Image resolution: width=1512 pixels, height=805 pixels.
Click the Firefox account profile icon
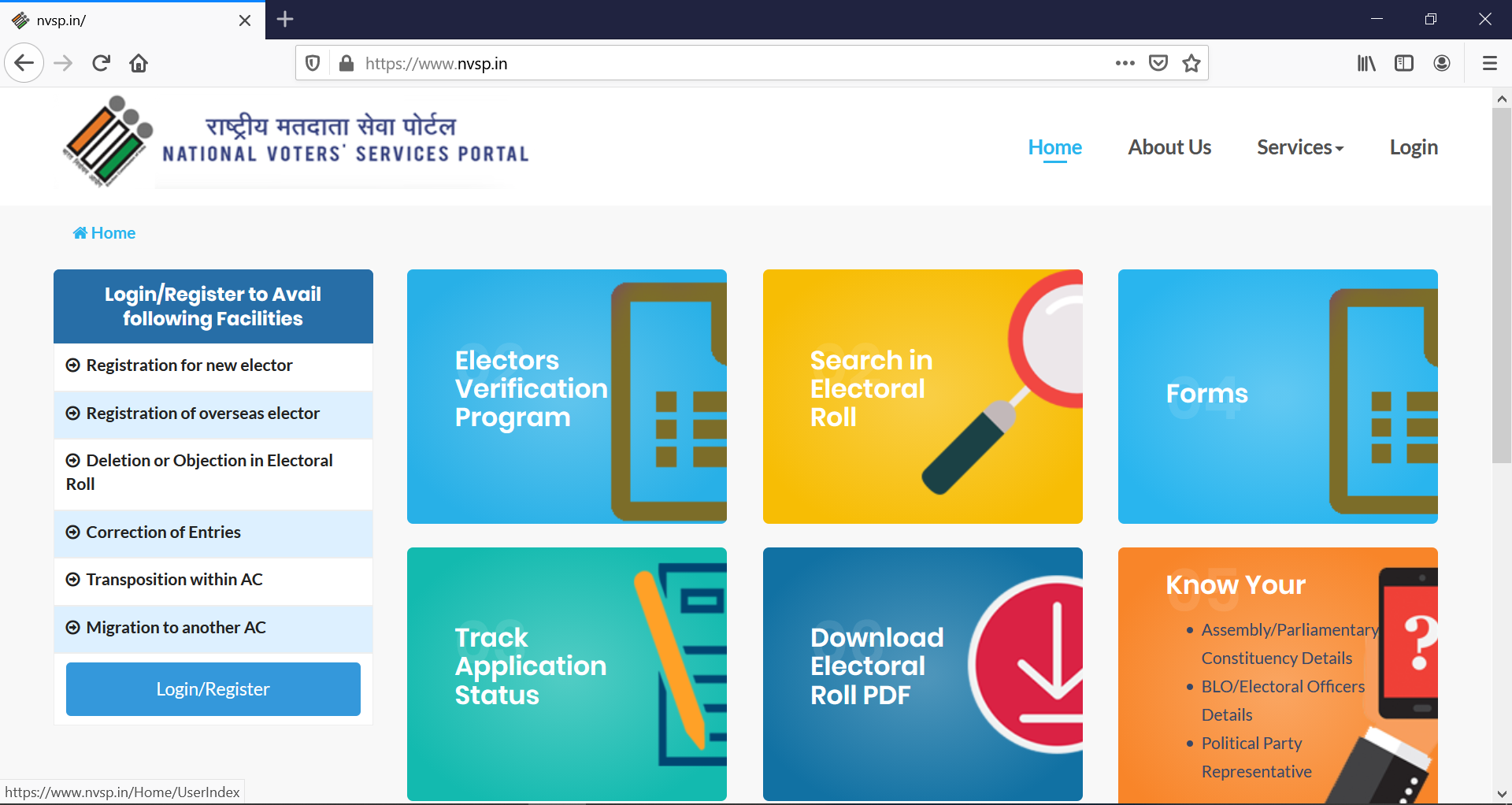click(x=1442, y=63)
